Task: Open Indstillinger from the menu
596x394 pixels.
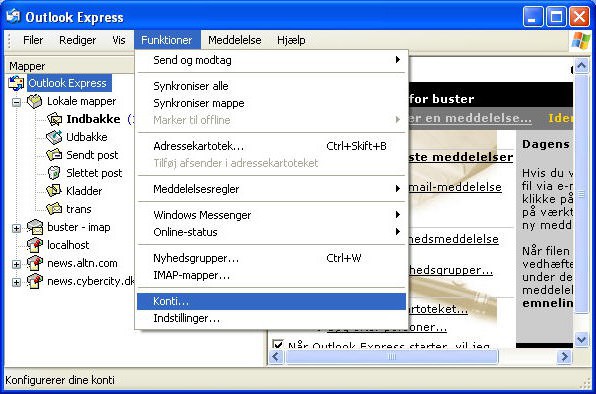Action: [x=271, y=318]
